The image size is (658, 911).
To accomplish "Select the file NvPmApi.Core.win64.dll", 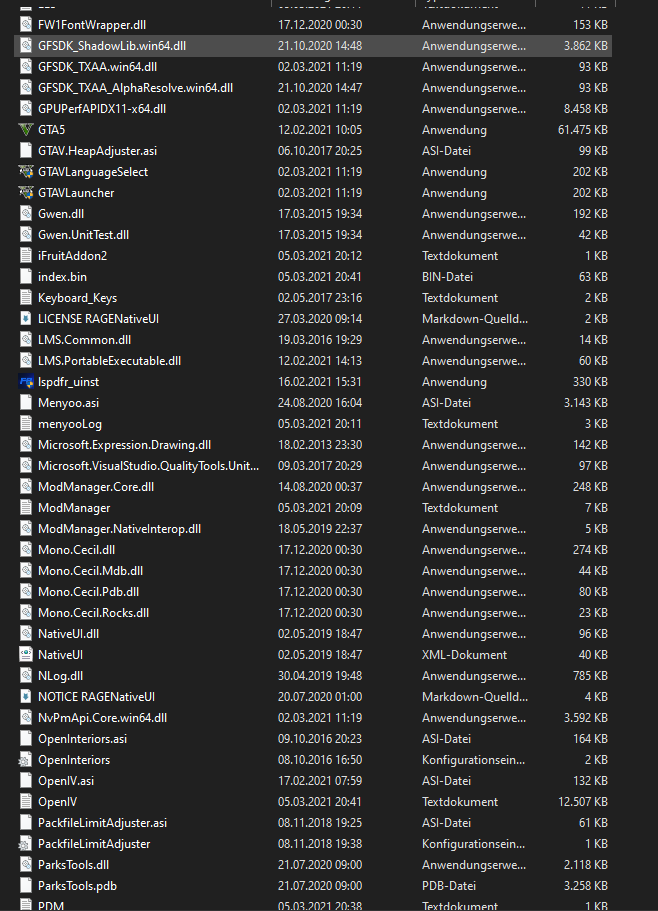I will click(102, 718).
